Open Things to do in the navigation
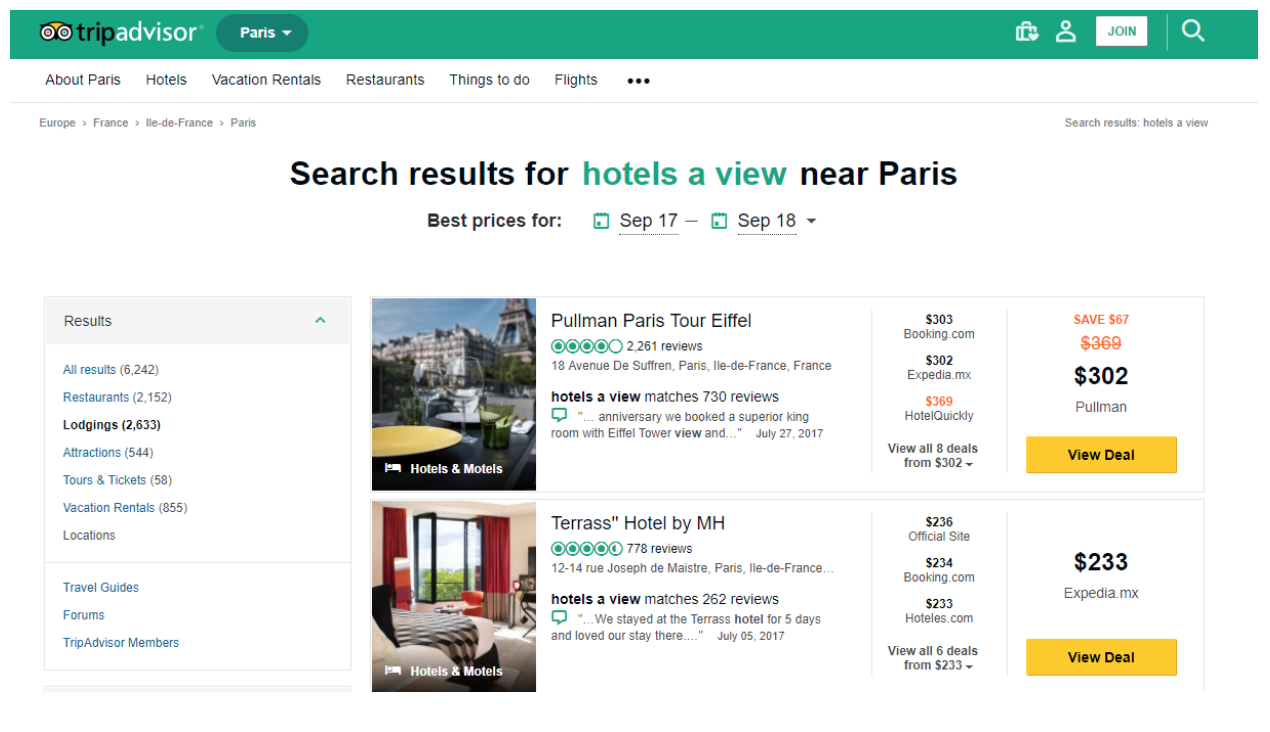Image resolution: width=1270 pixels, height=732 pixels. pyautogui.click(x=489, y=80)
